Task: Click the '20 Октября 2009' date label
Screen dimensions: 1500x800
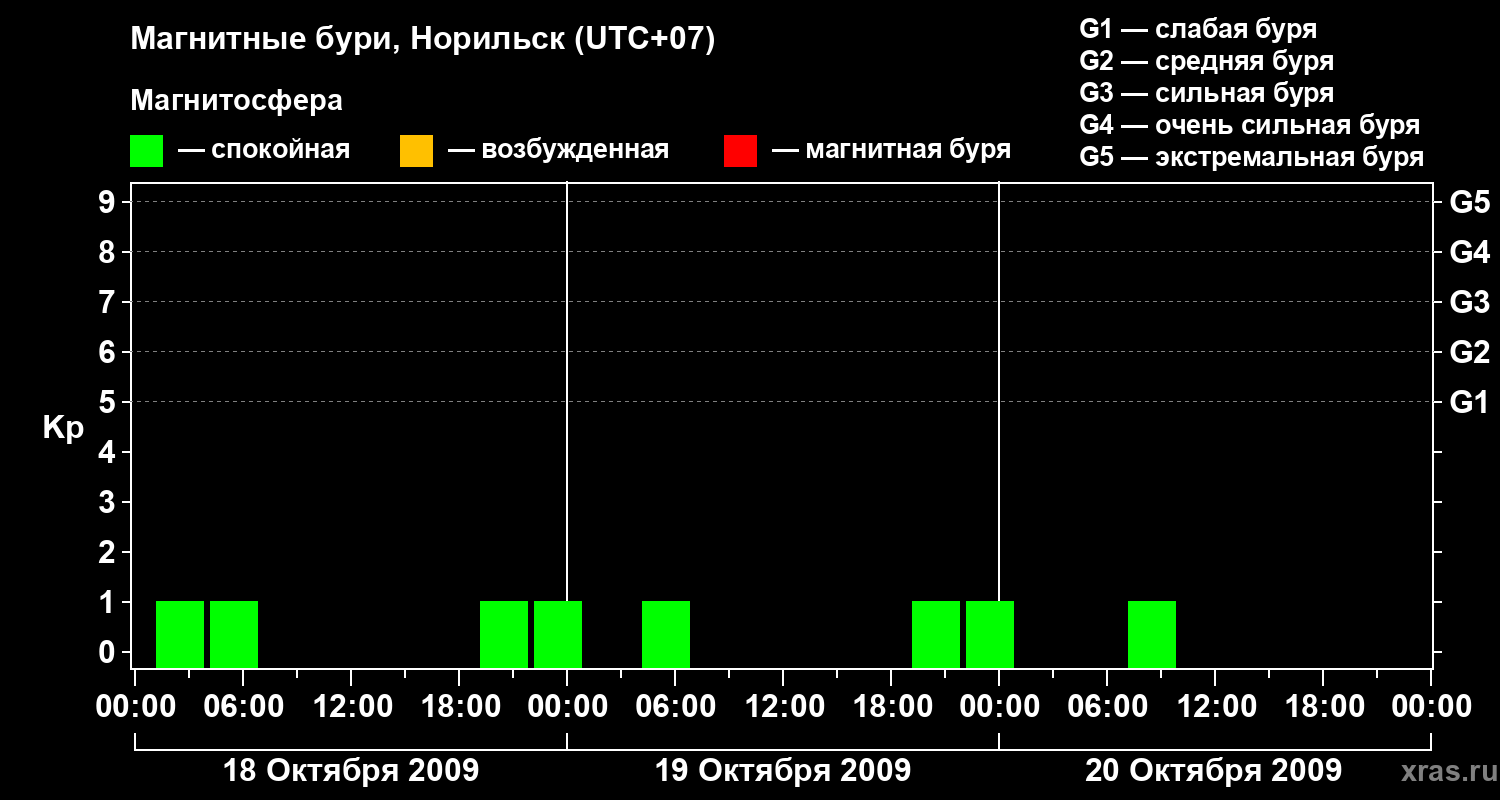Action: [1214, 771]
